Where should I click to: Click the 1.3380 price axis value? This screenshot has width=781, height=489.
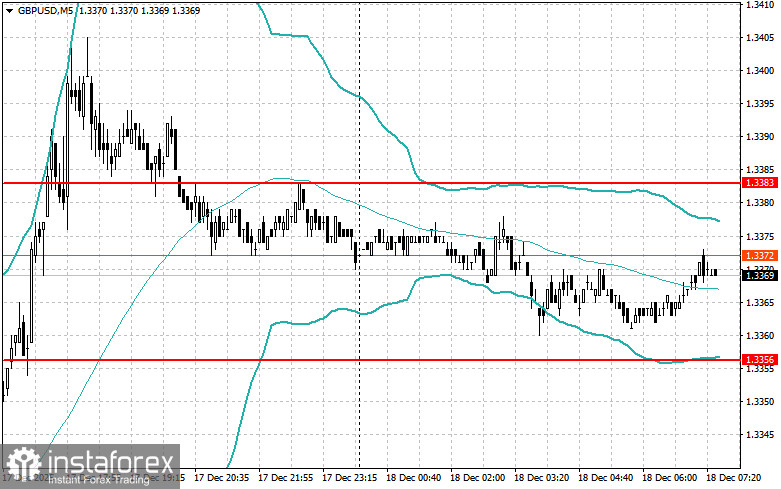tap(760, 203)
